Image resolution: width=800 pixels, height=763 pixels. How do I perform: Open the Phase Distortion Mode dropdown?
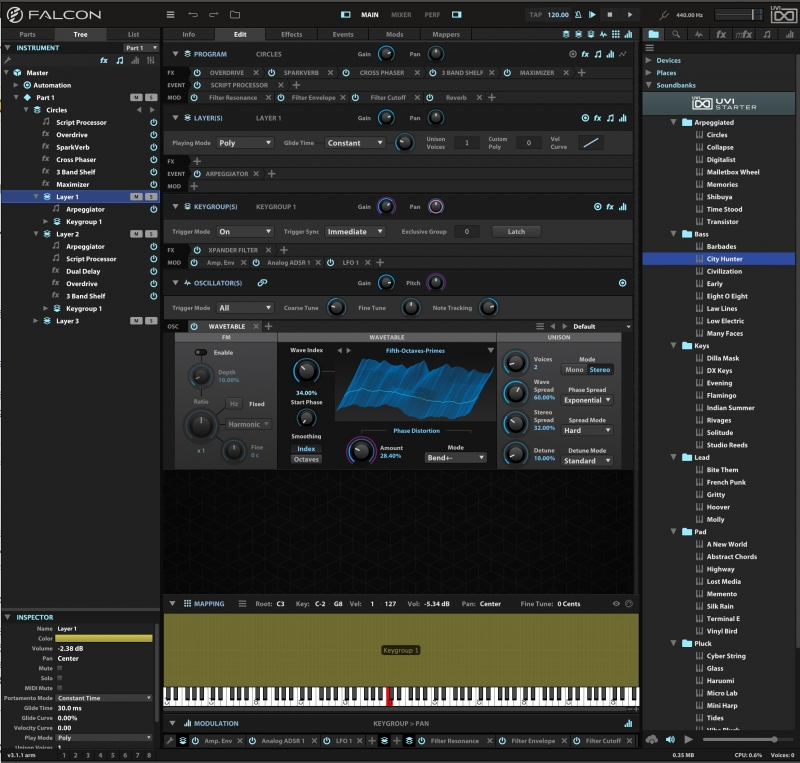tap(456, 458)
